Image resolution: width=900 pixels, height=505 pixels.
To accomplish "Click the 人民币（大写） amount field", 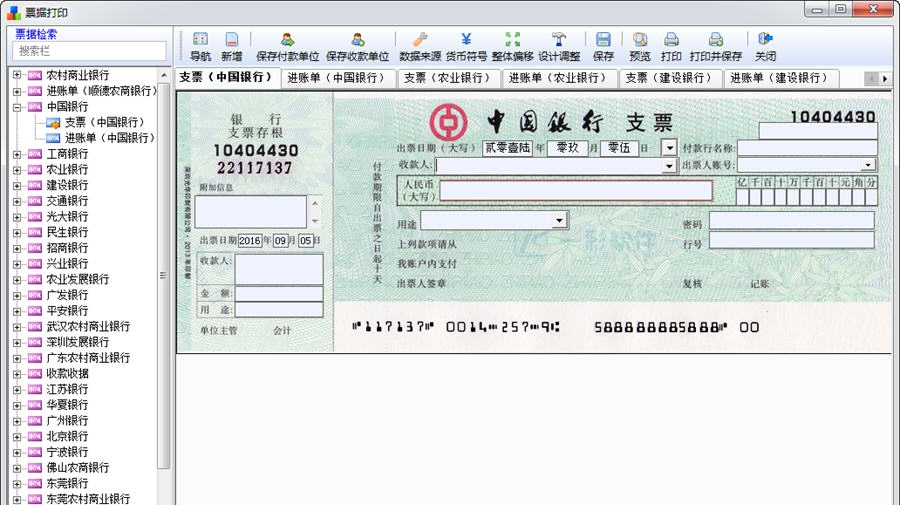I will (576, 191).
